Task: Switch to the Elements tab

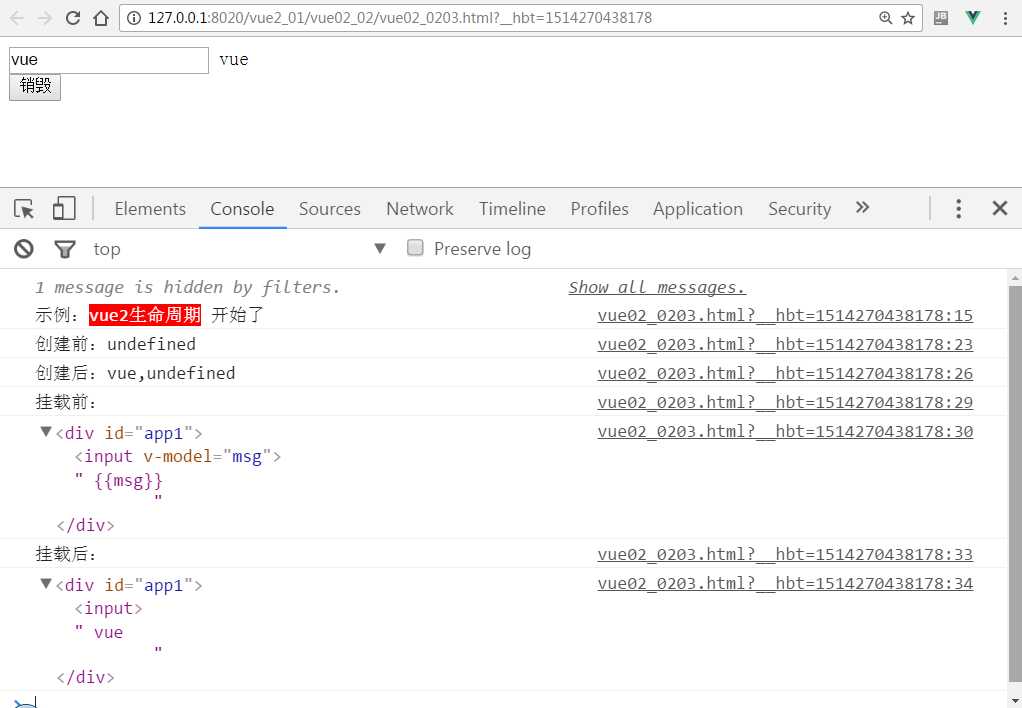Action: pos(150,209)
